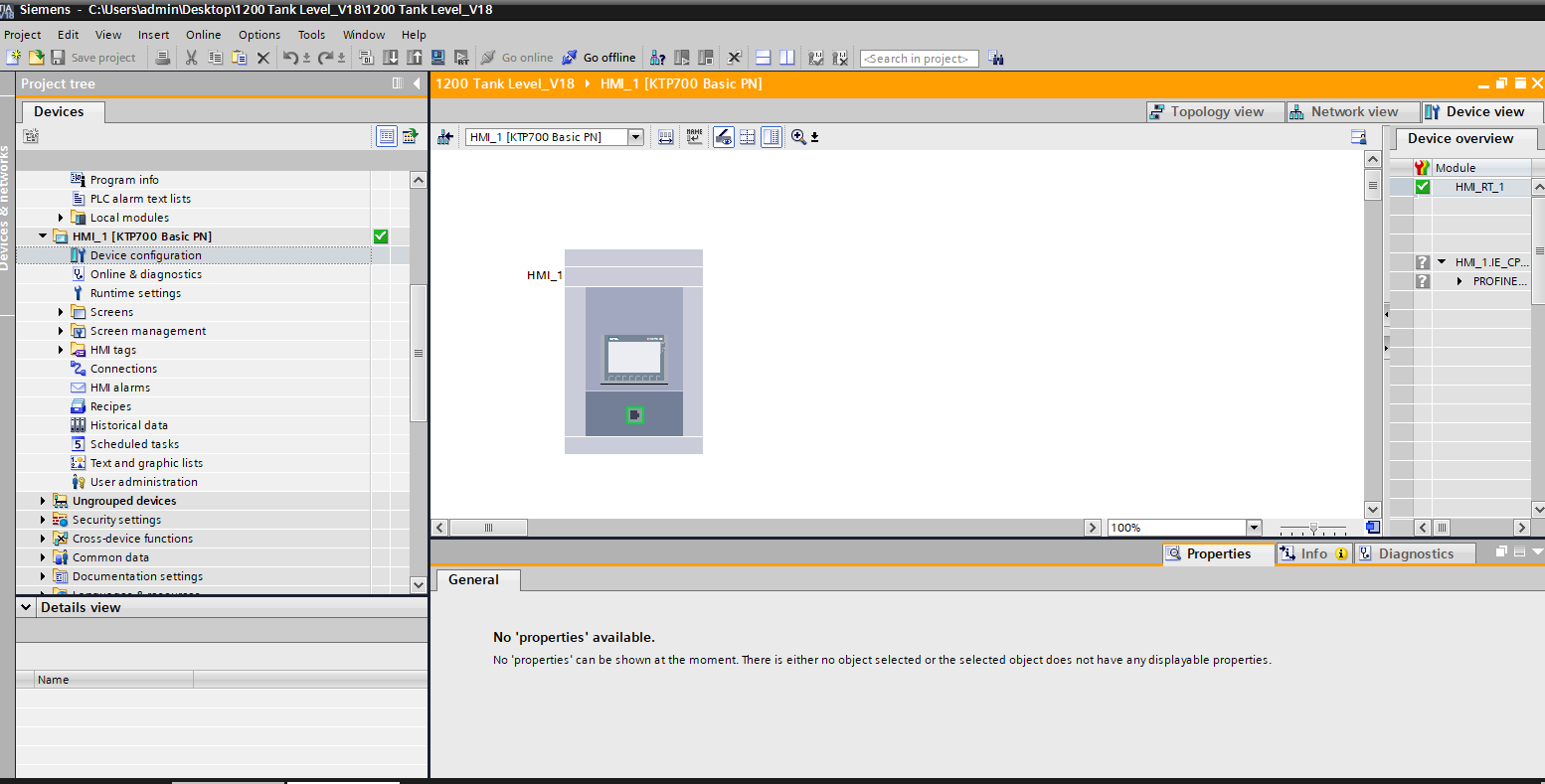The height and width of the screenshot is (784, 1545).
Task: Click the search-in-project binoculars icon
Action: [995, 58]
